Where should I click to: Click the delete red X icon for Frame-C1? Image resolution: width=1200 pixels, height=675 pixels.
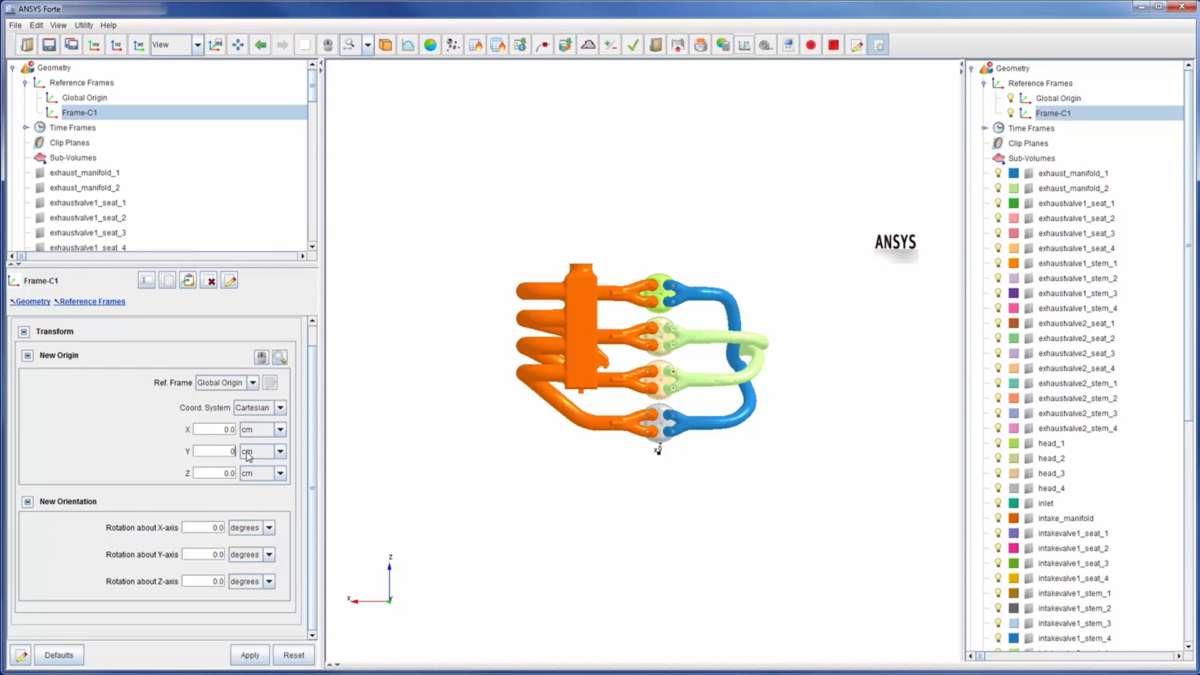coord(209,281)
